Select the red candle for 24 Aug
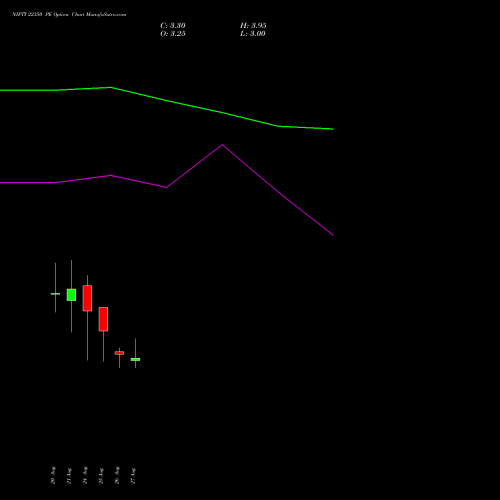Screen dimensions: 500x500 [87, 298]
